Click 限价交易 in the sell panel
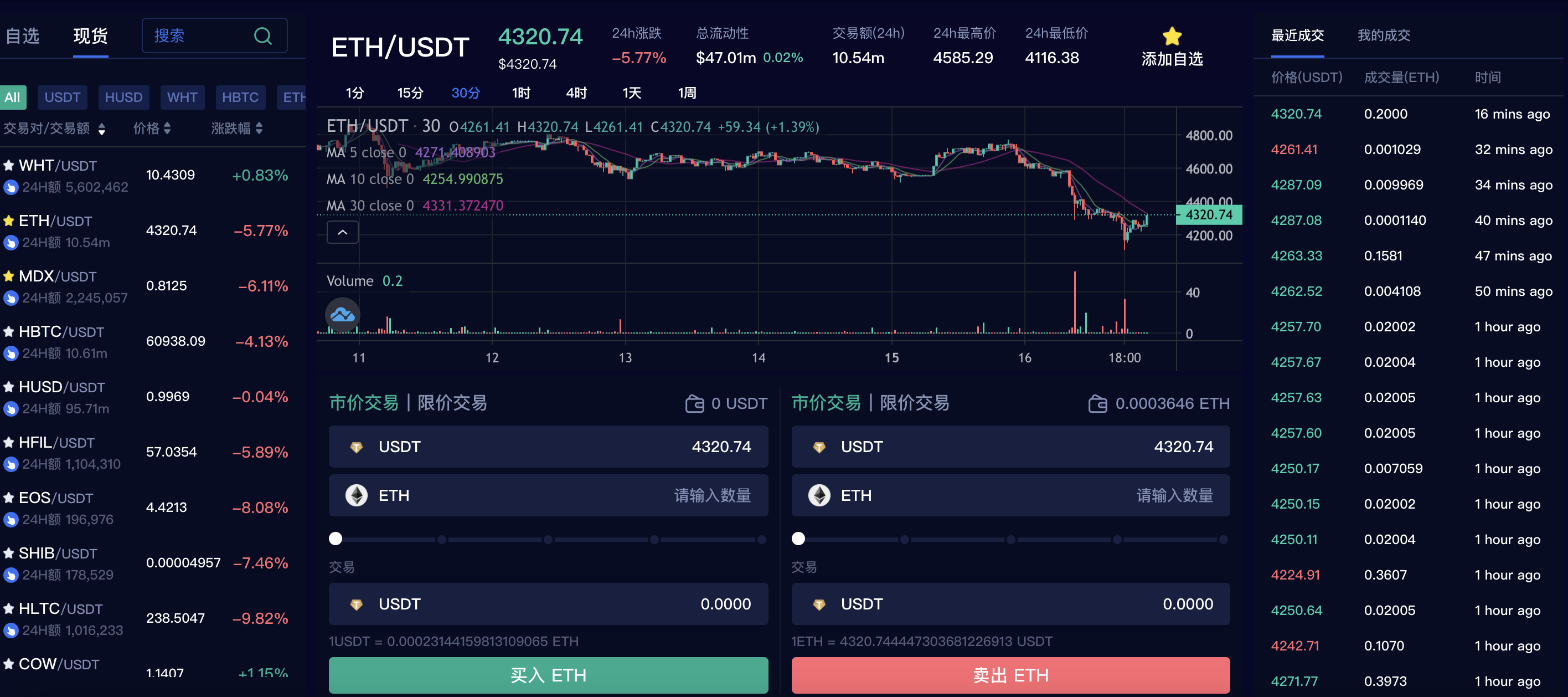 [914, 403]
